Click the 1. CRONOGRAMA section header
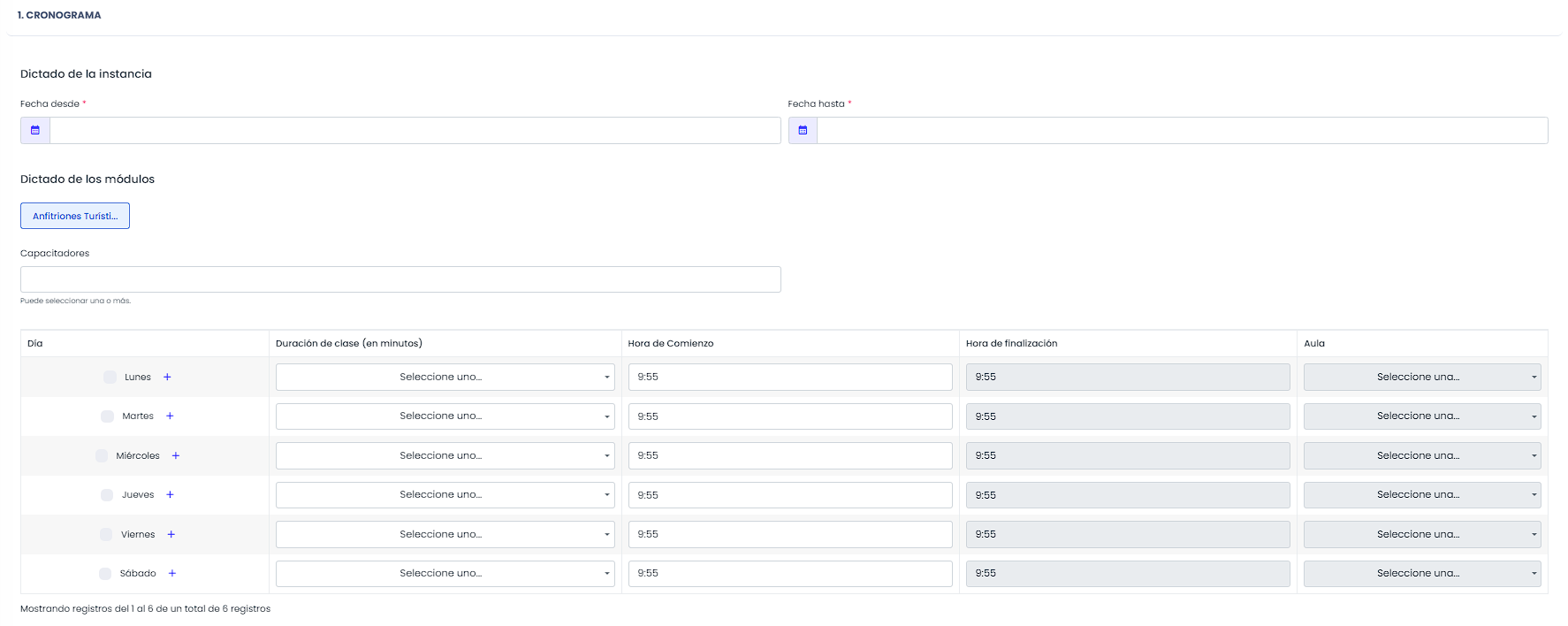Image resolution: width=1568 pixels, height=626 pixels. [59, 15]
